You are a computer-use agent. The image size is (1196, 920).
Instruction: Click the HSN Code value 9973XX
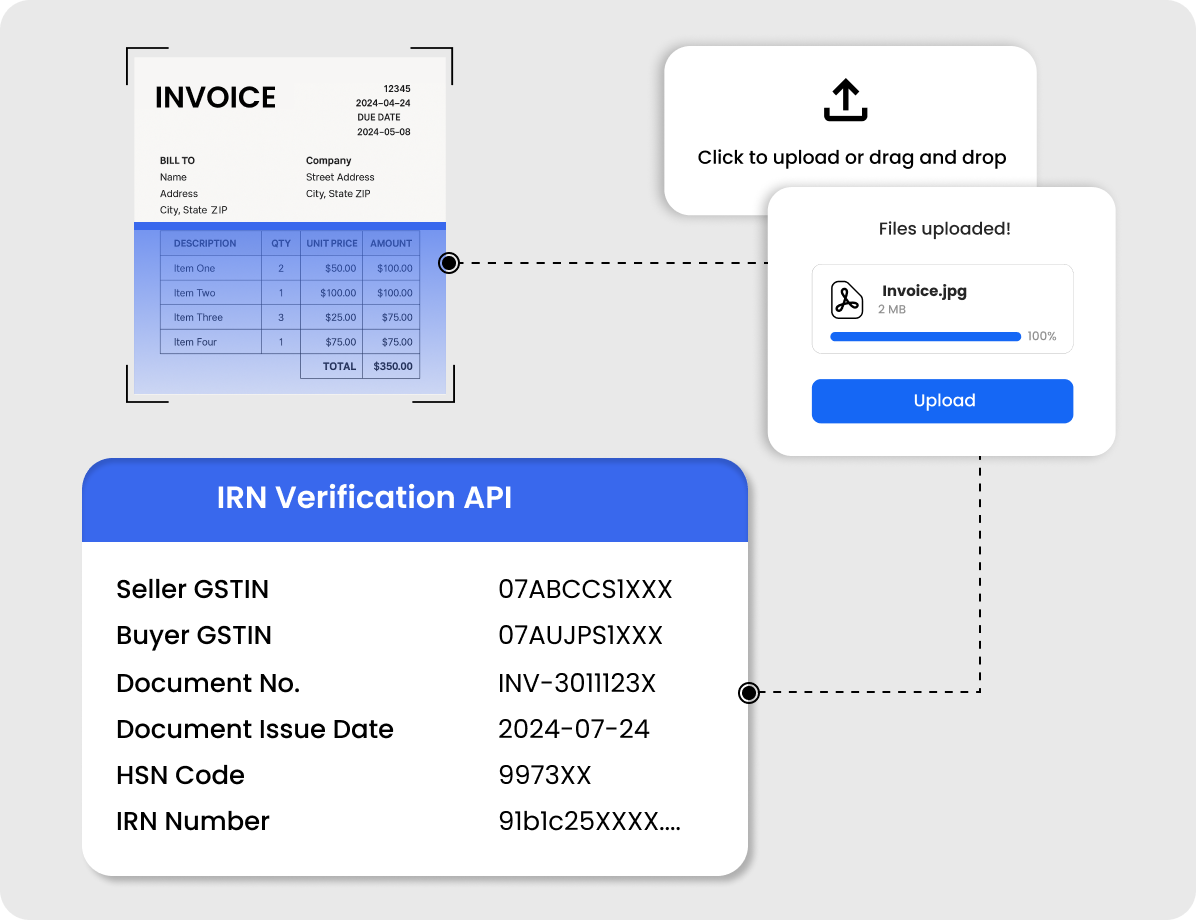pos(545,775)
